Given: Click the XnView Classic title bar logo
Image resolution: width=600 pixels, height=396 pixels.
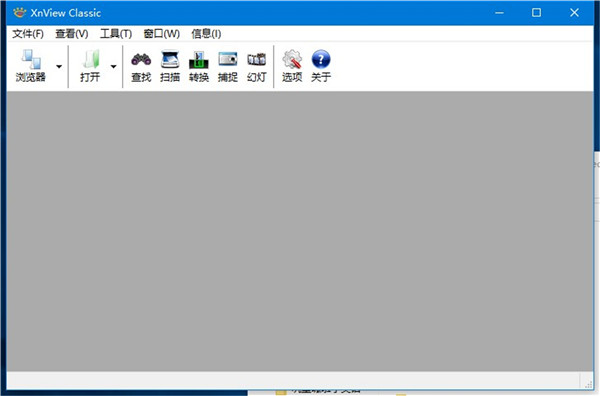Looking at the screenshot, I should (19, 13).
